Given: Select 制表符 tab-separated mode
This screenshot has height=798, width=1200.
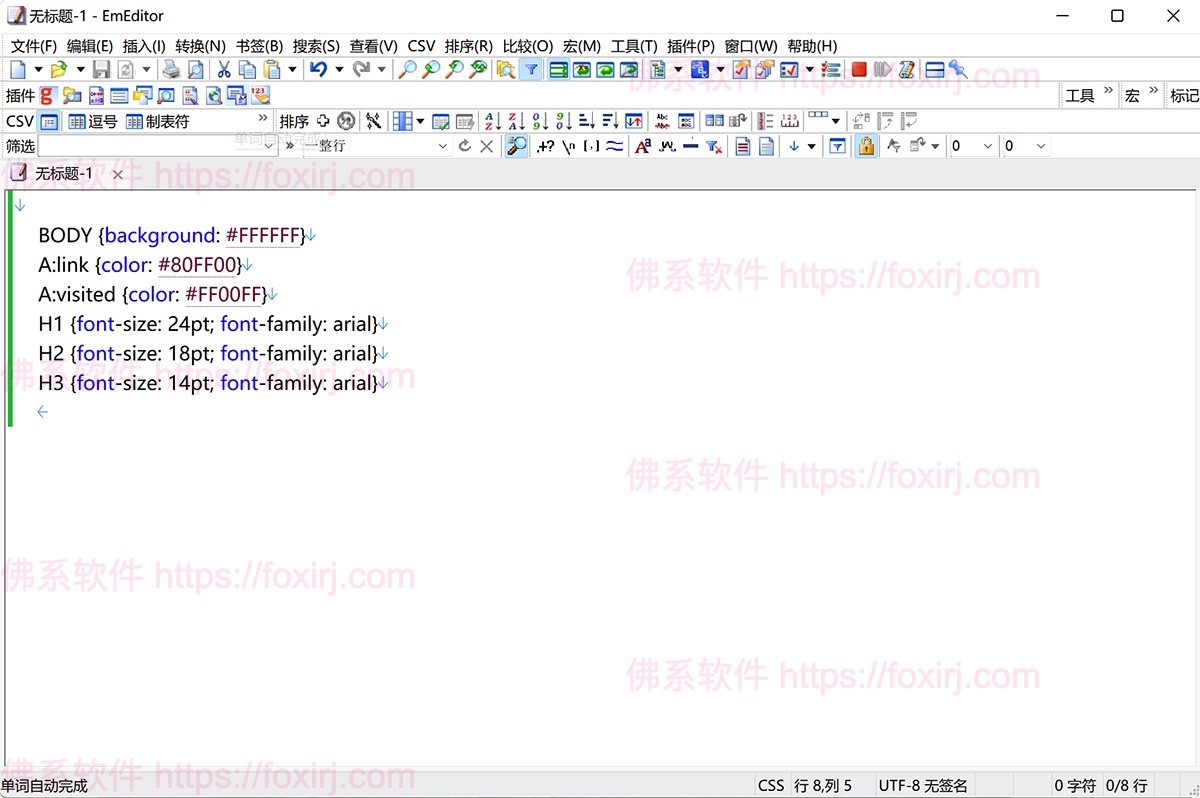Looking at the screenshot, I should (157, 121).
